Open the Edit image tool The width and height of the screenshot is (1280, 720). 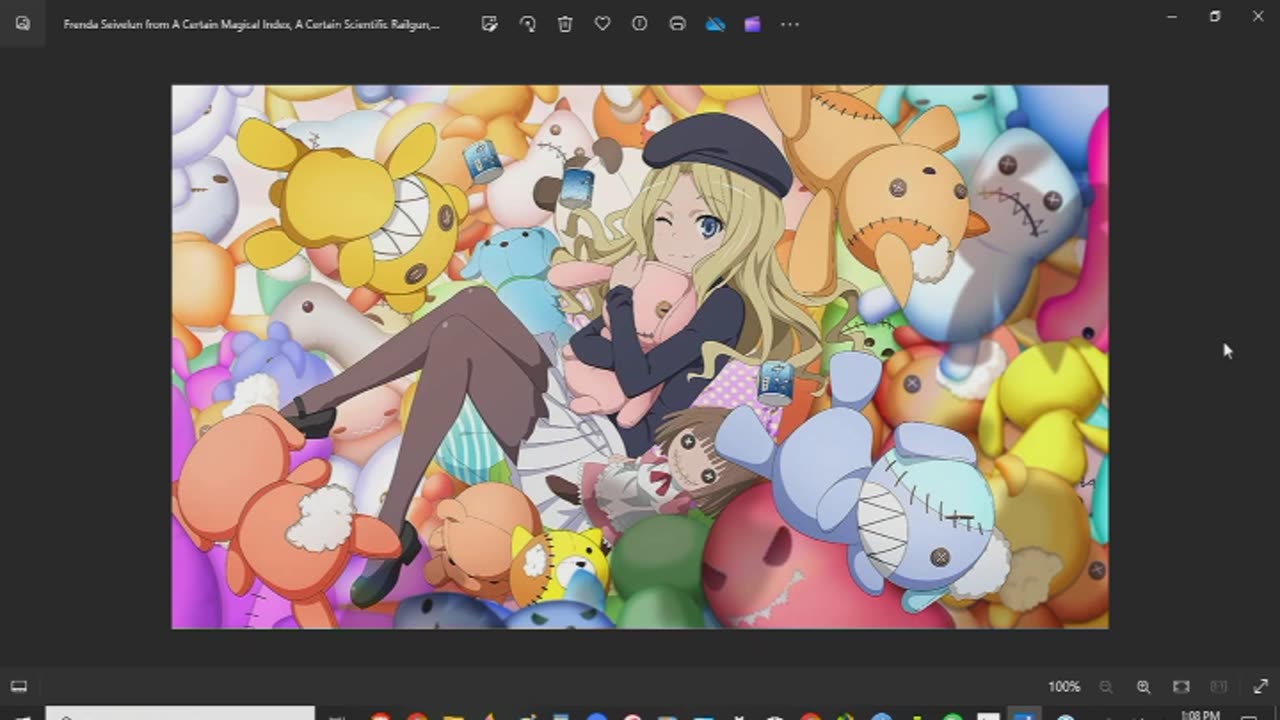click(489, 24)
